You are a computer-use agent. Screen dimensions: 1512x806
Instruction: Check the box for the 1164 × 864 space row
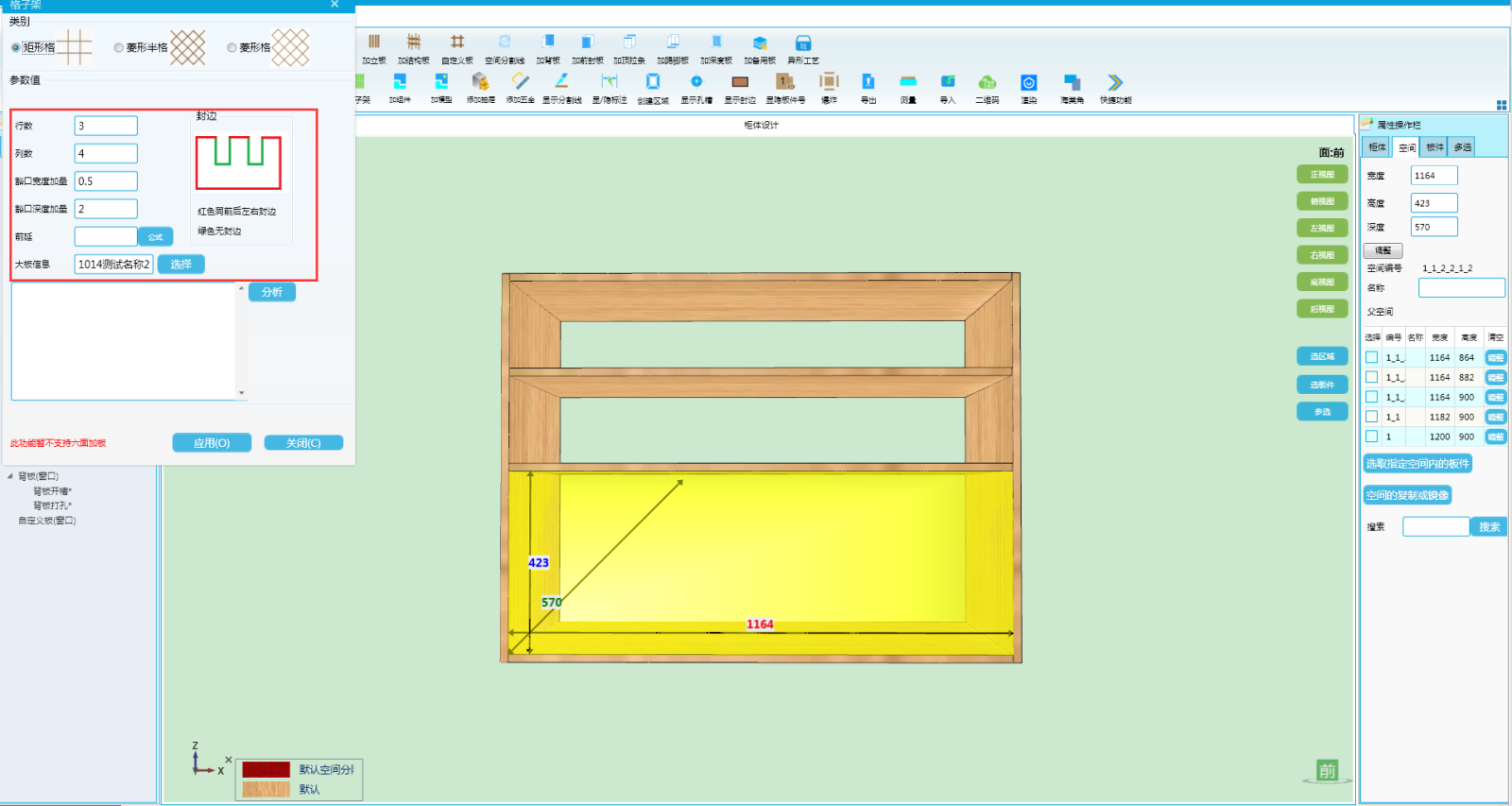[x=1371, y=357]
